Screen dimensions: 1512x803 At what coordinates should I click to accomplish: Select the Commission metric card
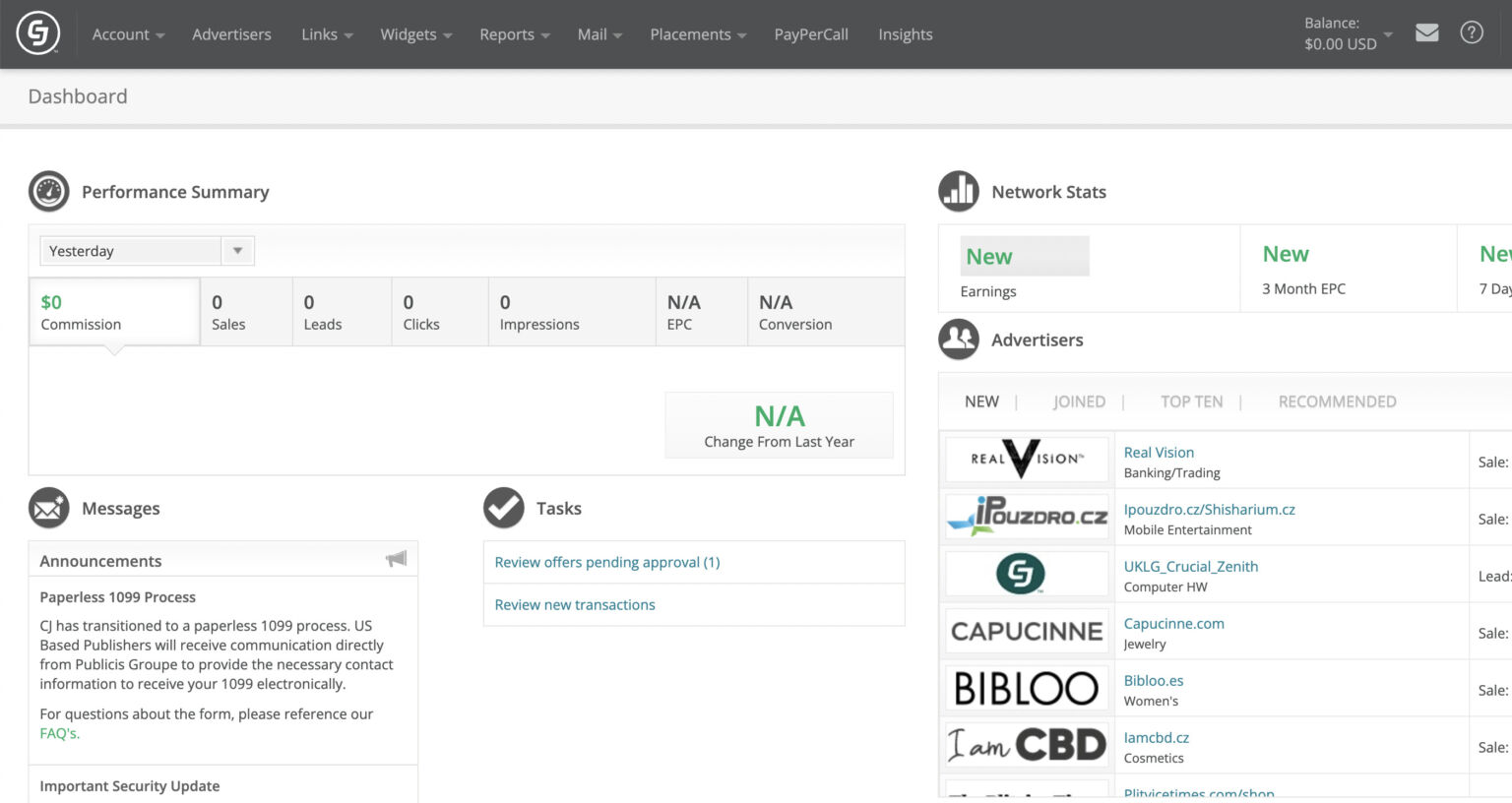[x=114, y=311]
